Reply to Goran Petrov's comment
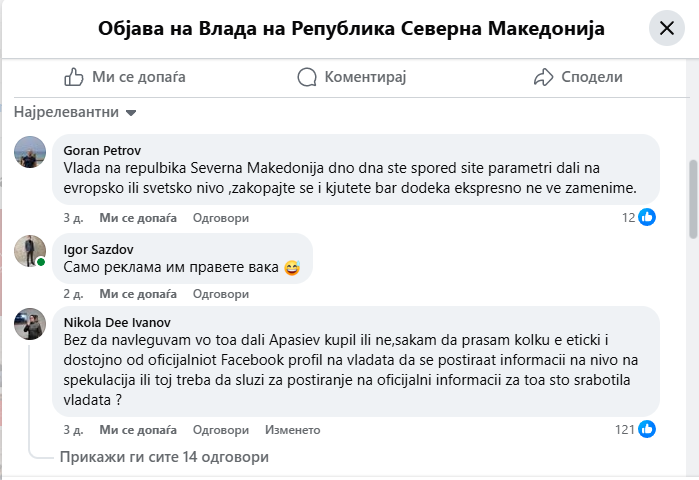This screenshot has width=699, height=480. [x=220, y=217]
